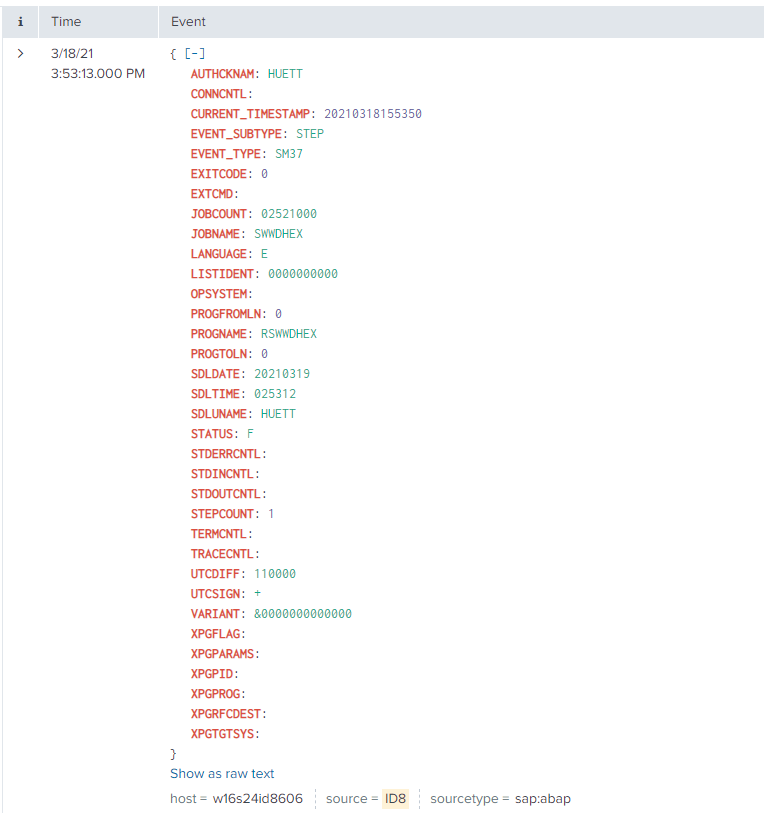Select the highlighted source value ID8
This screenshot has width=764, height=813.
396,799
